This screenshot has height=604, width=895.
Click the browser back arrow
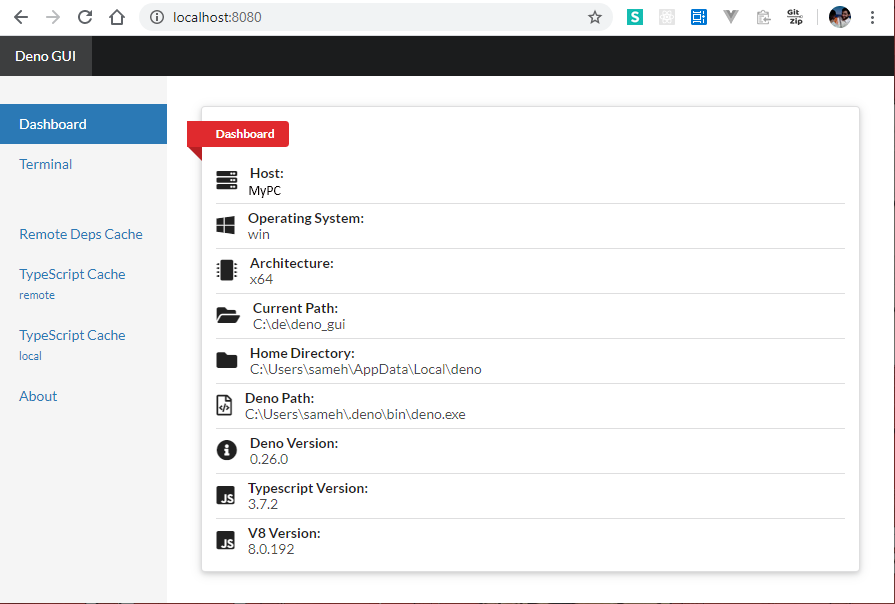21,17
